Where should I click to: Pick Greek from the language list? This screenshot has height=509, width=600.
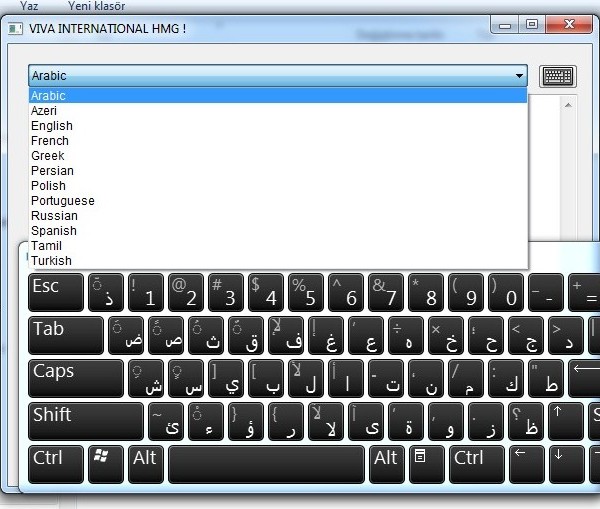tap(278, 155)
